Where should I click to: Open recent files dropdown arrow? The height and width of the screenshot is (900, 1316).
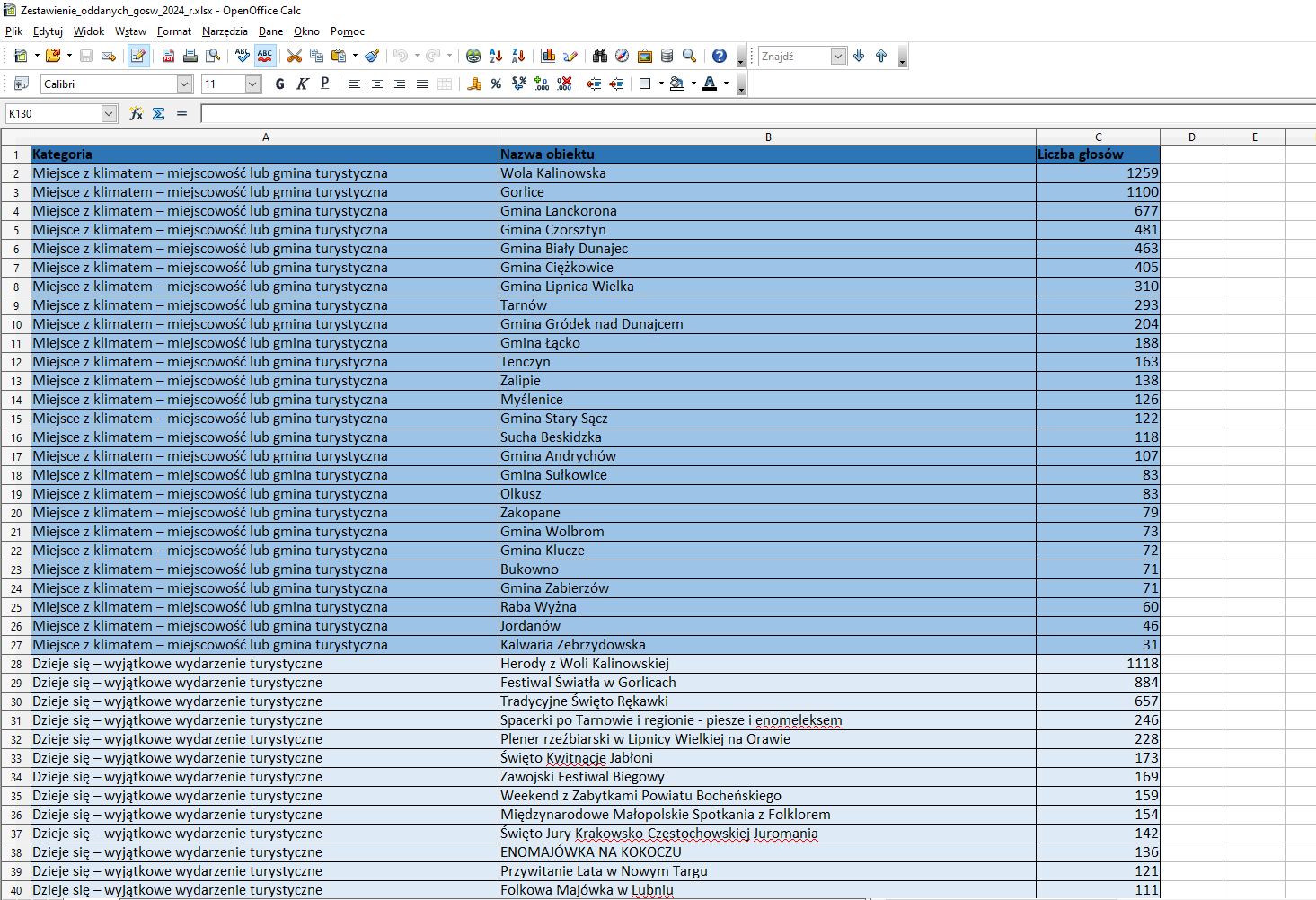click(x=69, y=56)
